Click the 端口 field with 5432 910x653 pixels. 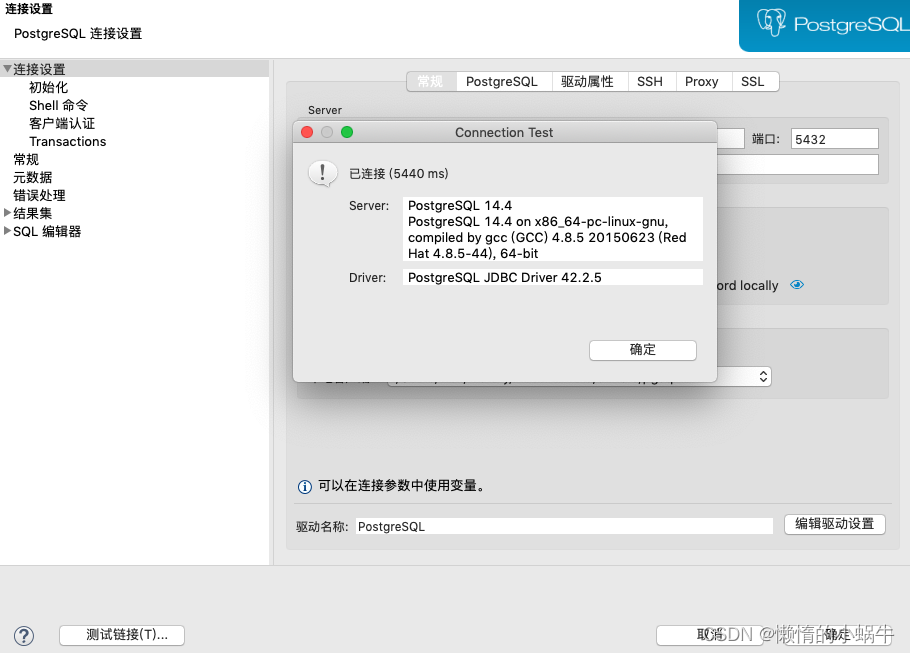(834, 139)
